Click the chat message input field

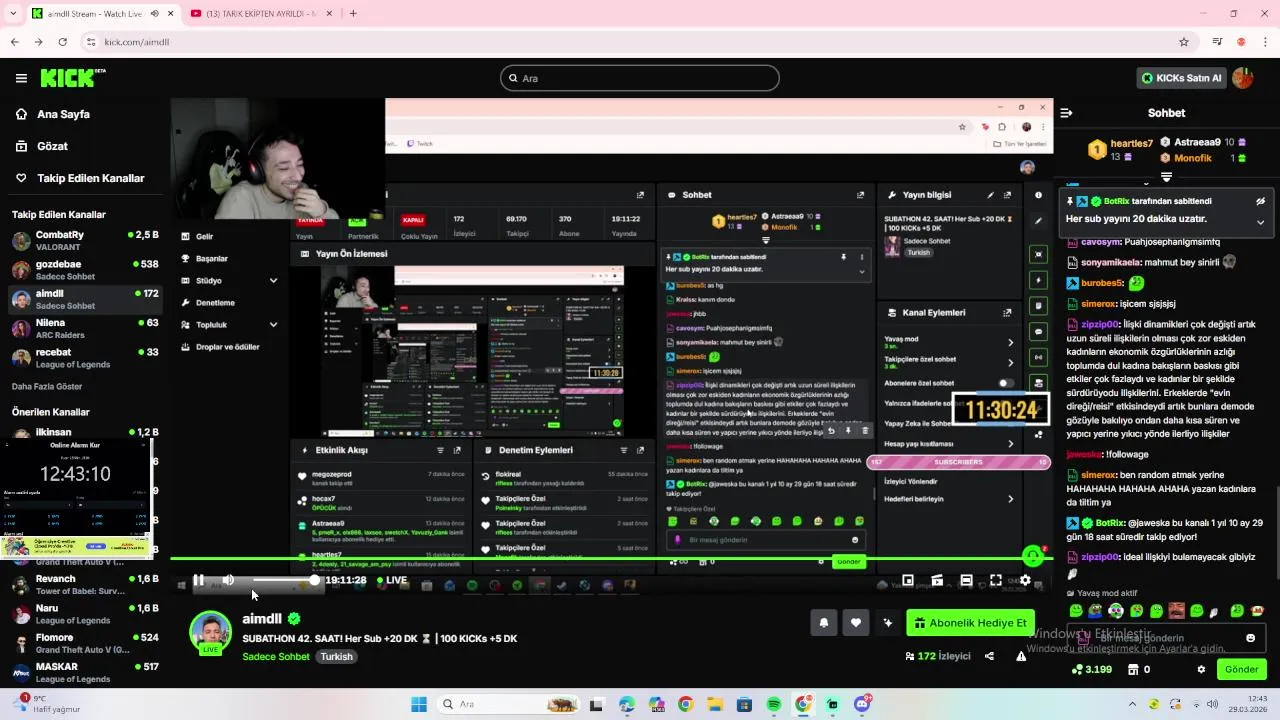1166,638
